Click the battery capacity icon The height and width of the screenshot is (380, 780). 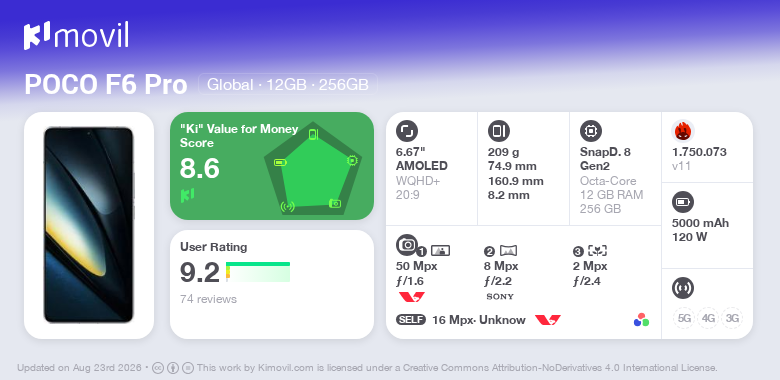coord(683,202)
